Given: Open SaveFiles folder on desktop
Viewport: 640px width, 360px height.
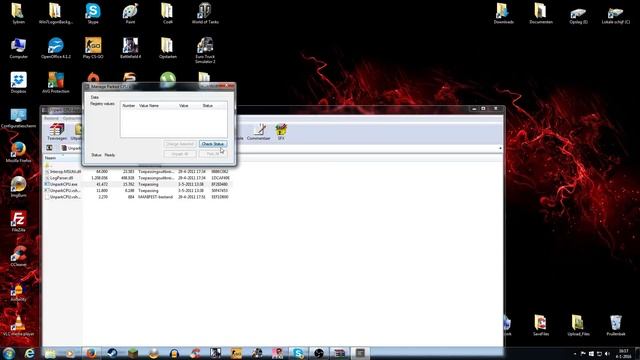Looking at the screenshot, I should pyautogui.click(x=541, y=325).
